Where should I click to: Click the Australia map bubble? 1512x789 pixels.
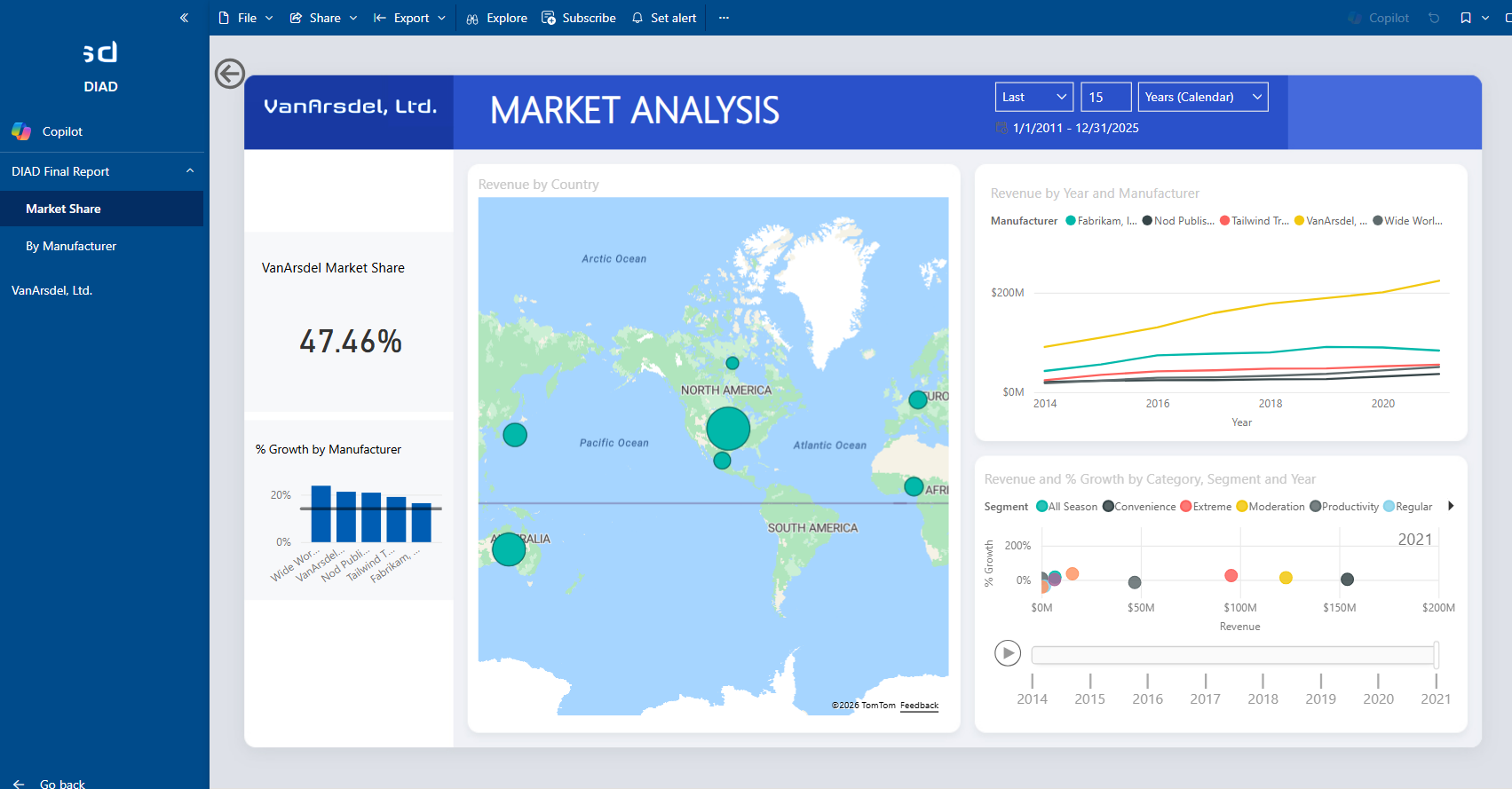click(509, 549)
